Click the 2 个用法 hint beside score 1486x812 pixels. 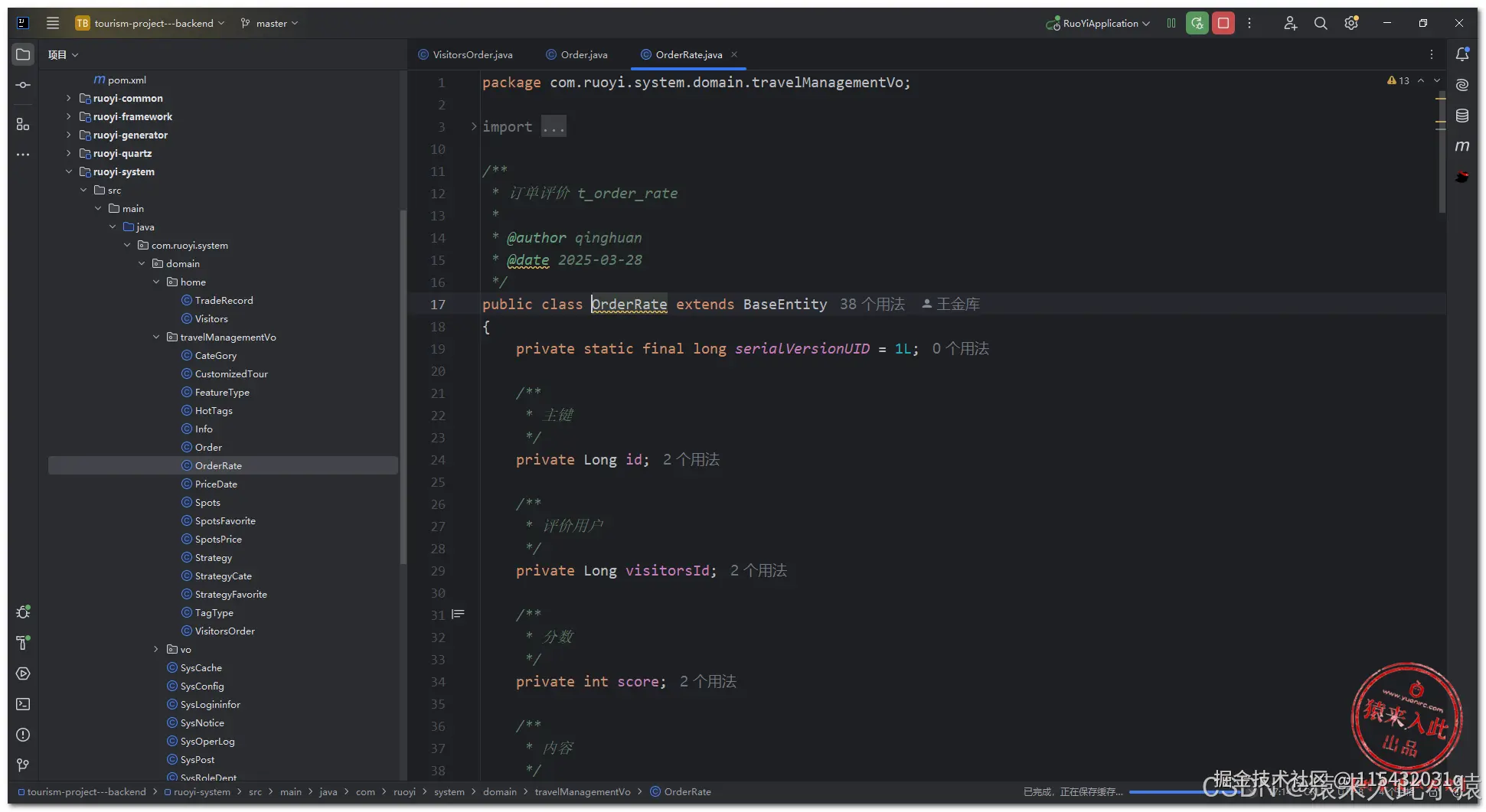(708, 681)
